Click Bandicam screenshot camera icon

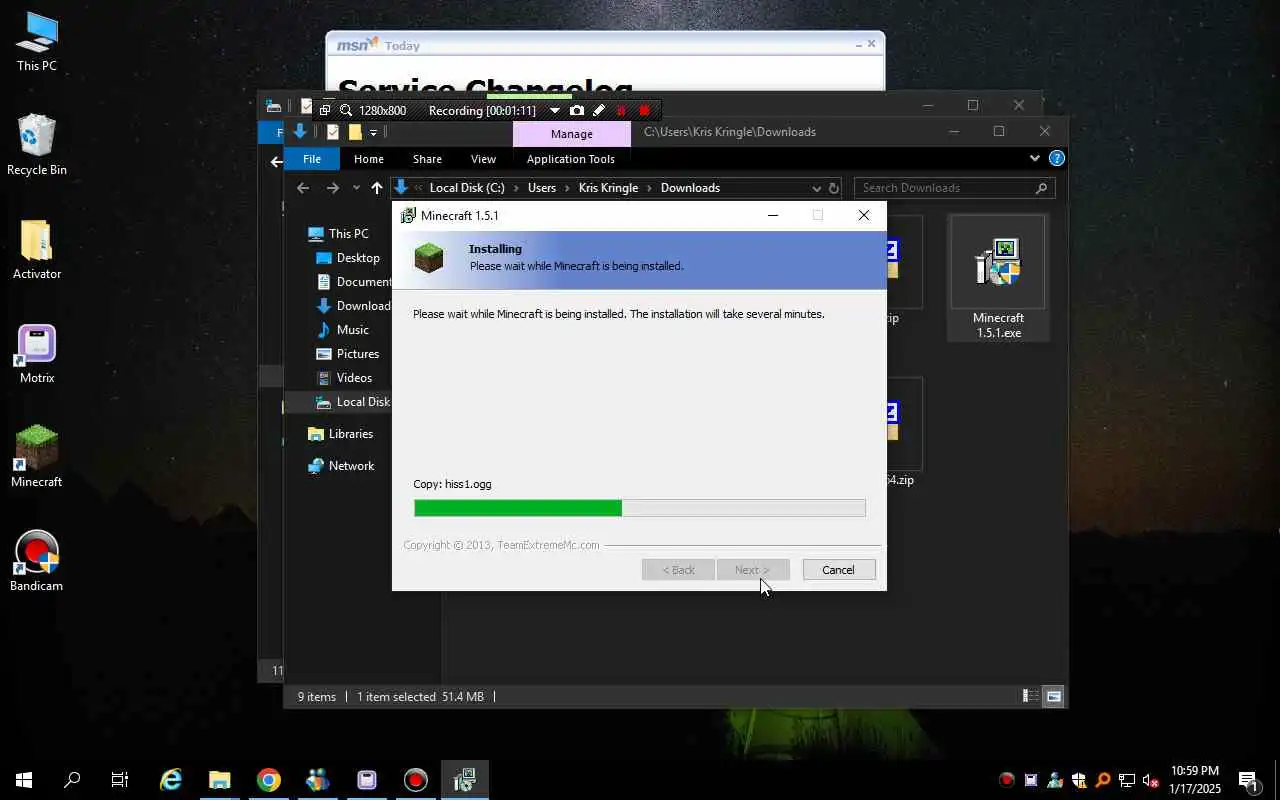tap(577, 110)
